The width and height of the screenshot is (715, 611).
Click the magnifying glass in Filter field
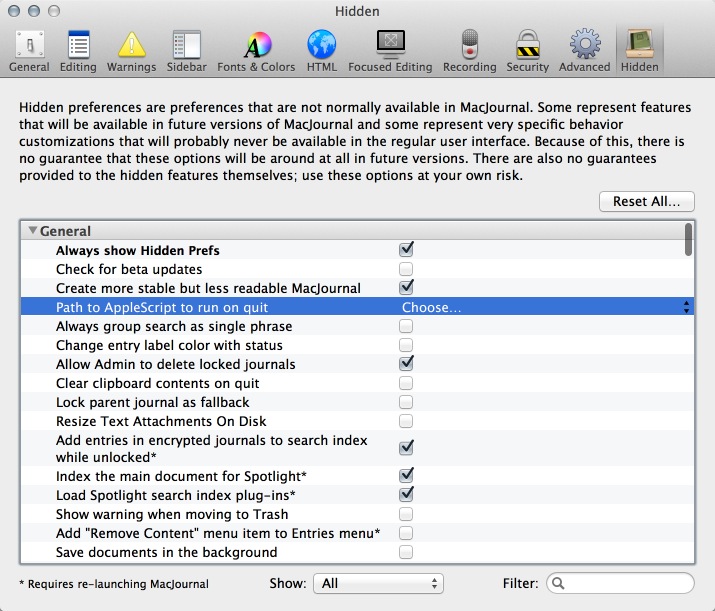[558, 583]
